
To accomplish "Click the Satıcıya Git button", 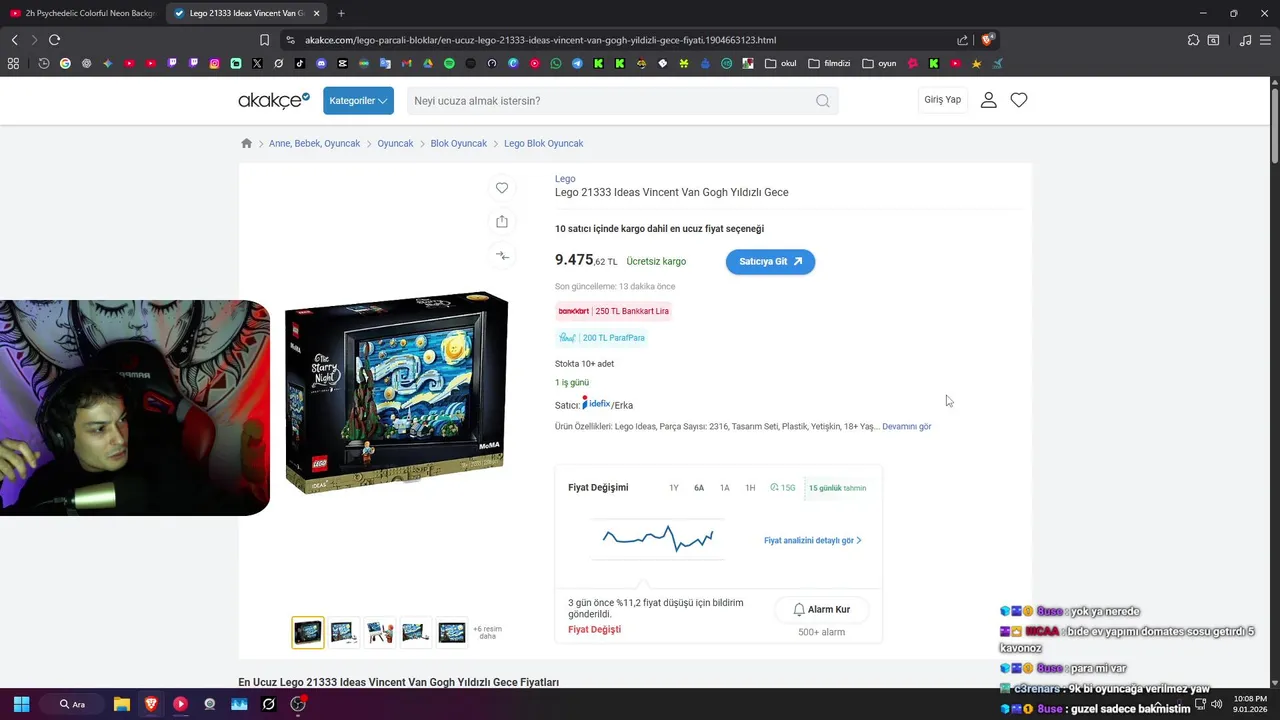I will pos(770,261).
